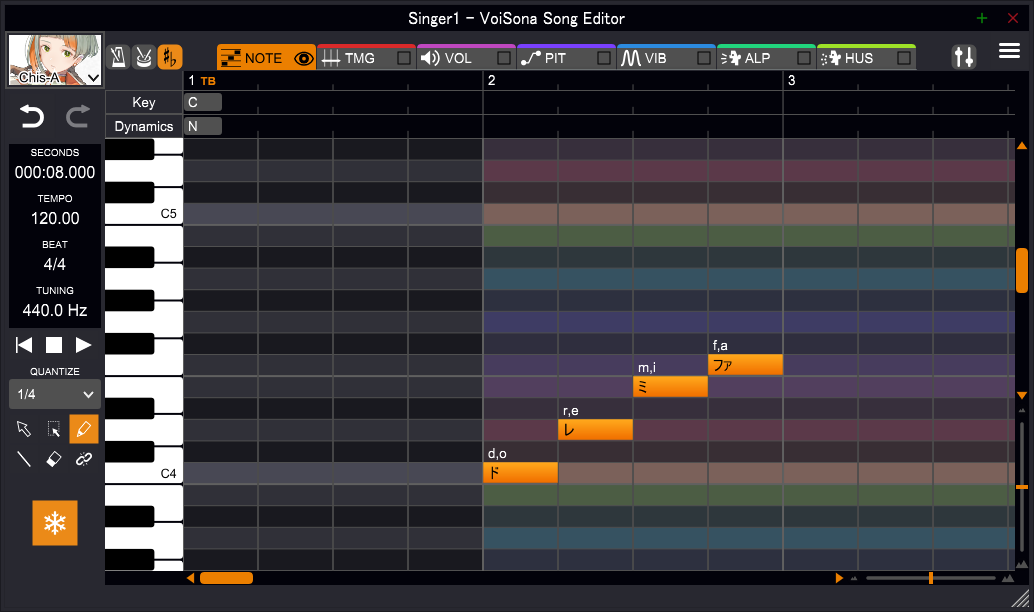Click the tempo value 120.00
1034x612 pixels.
pyautogui.click(x=55, y=218)
